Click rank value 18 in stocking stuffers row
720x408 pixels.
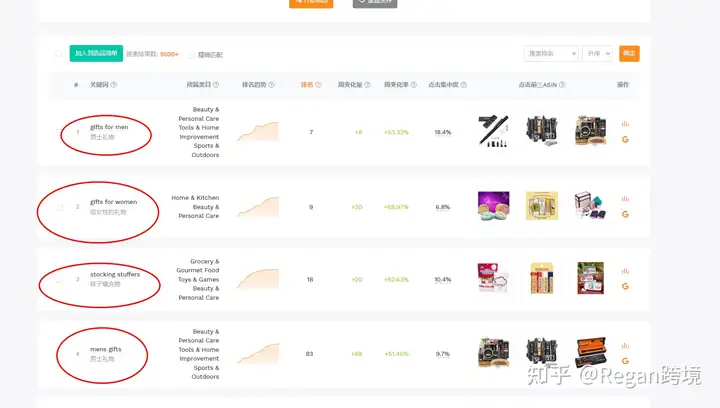[310, 279]
